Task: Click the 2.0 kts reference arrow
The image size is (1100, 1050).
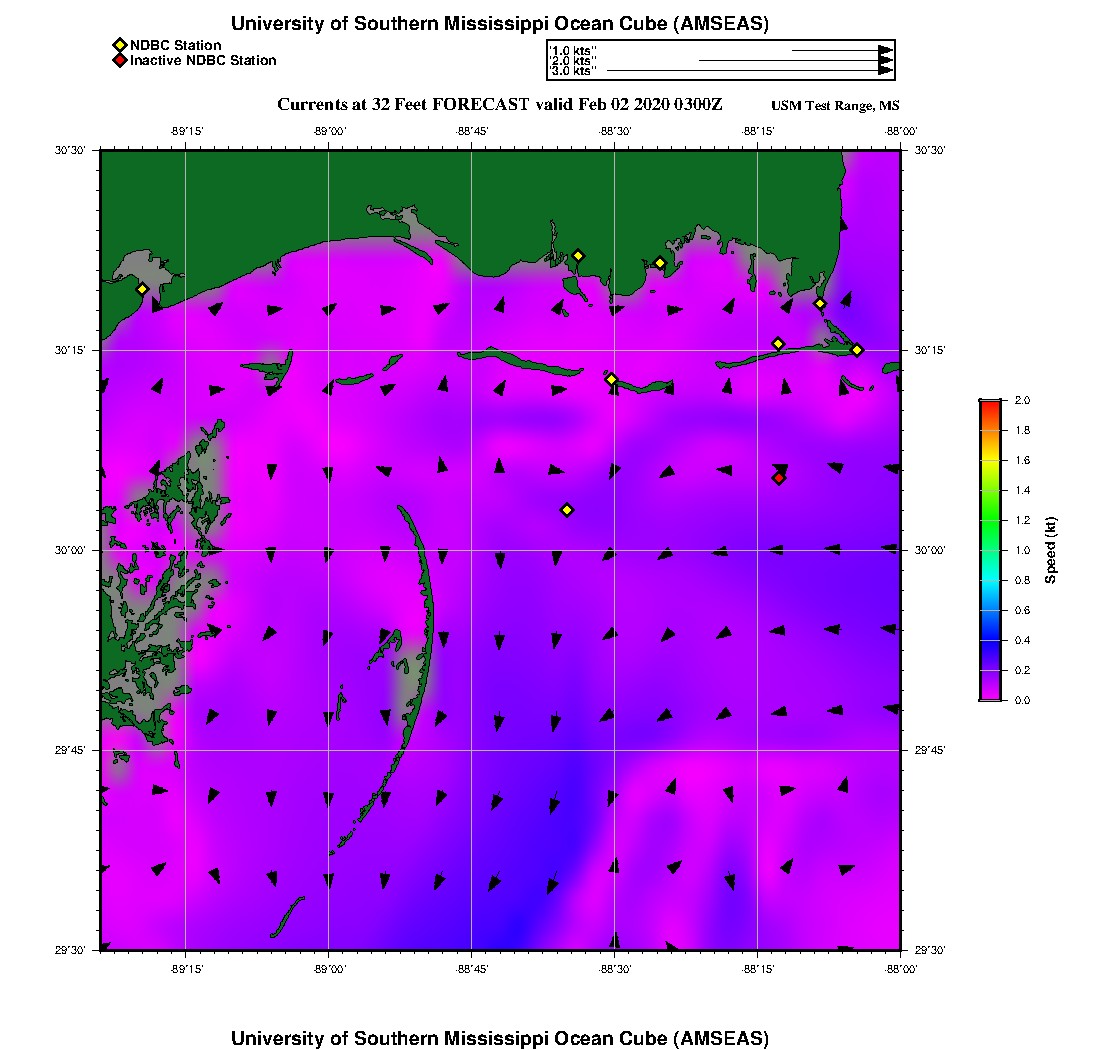Action: pos(796,61)
